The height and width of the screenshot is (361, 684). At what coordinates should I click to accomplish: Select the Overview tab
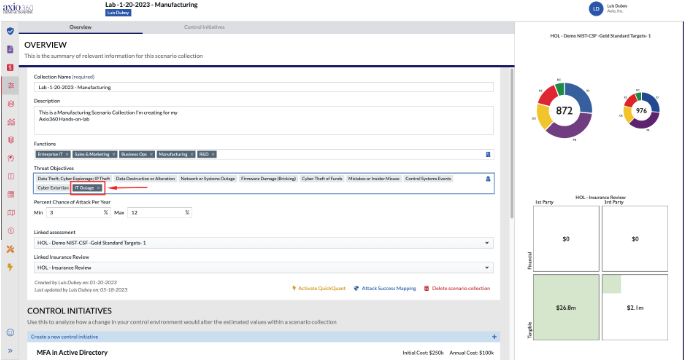(81, 27)
